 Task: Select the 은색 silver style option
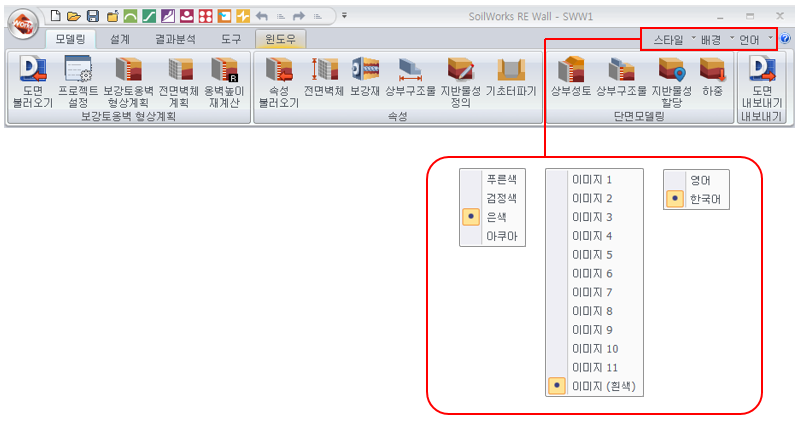pos(495,216)
